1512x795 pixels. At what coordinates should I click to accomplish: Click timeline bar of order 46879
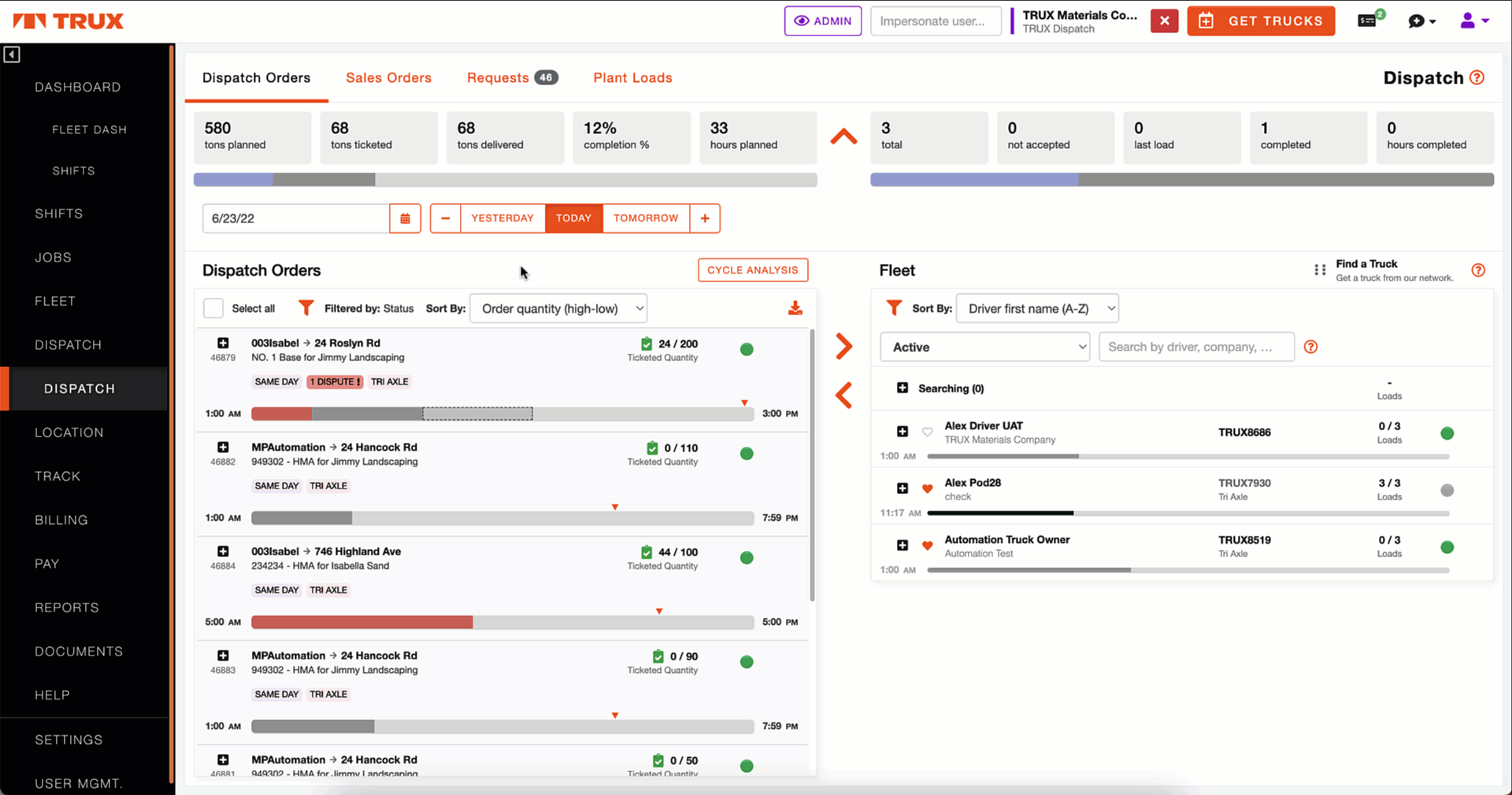click(x=502, y=414)
